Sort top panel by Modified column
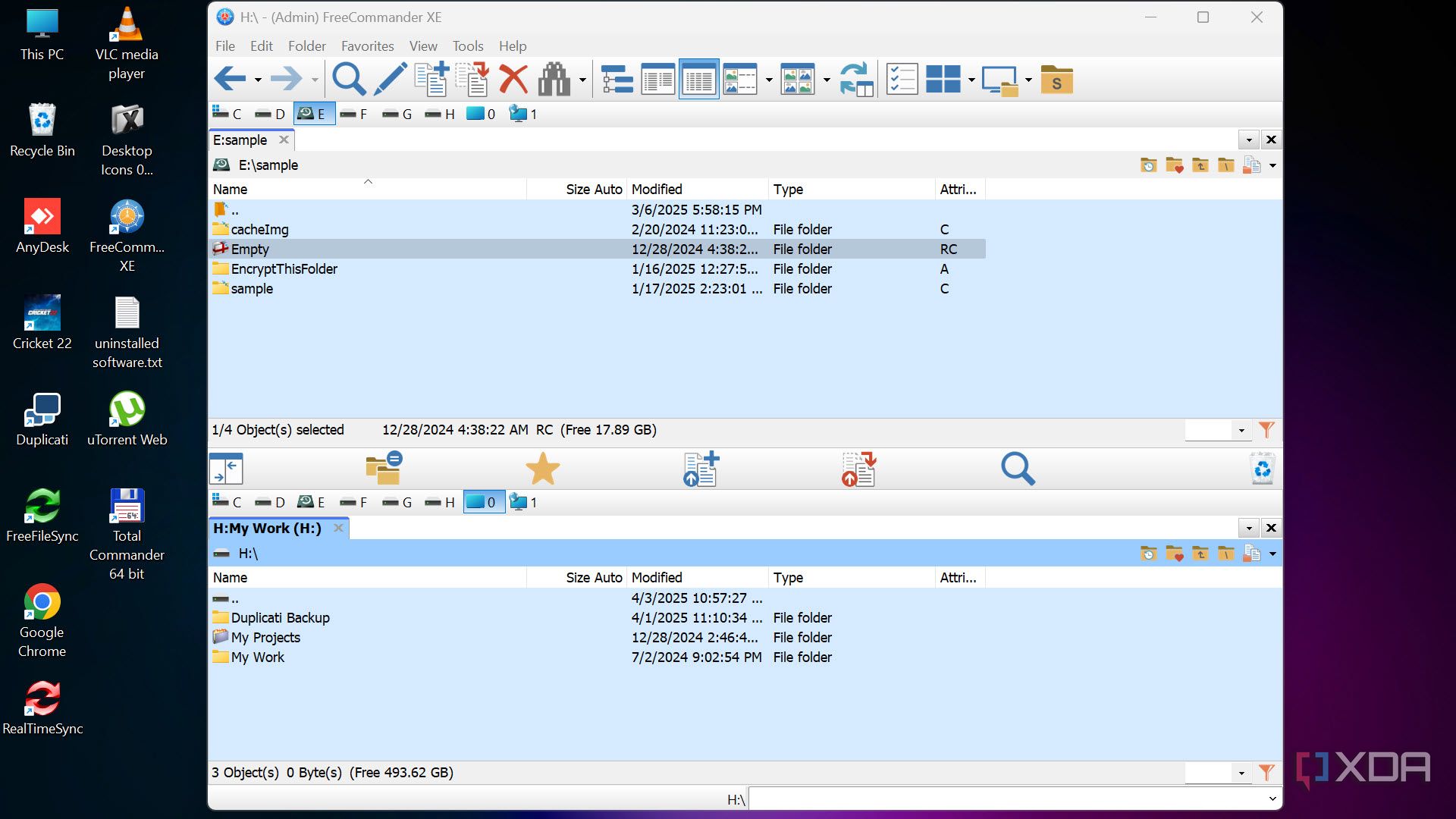 [x=697, y=190]
